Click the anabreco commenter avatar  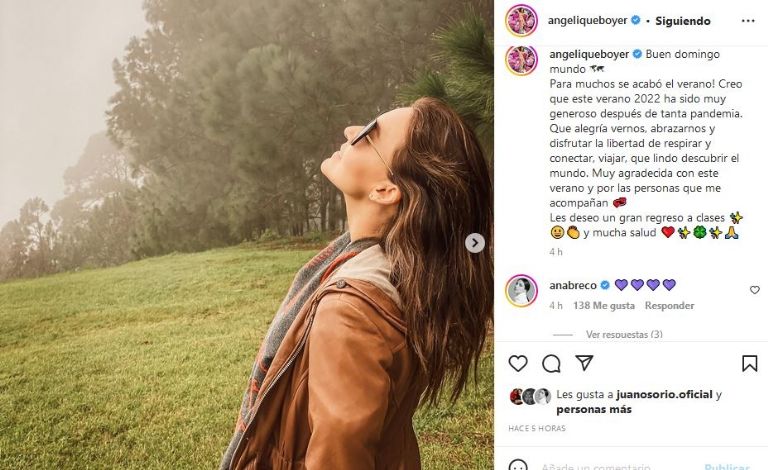coord(521,290)
